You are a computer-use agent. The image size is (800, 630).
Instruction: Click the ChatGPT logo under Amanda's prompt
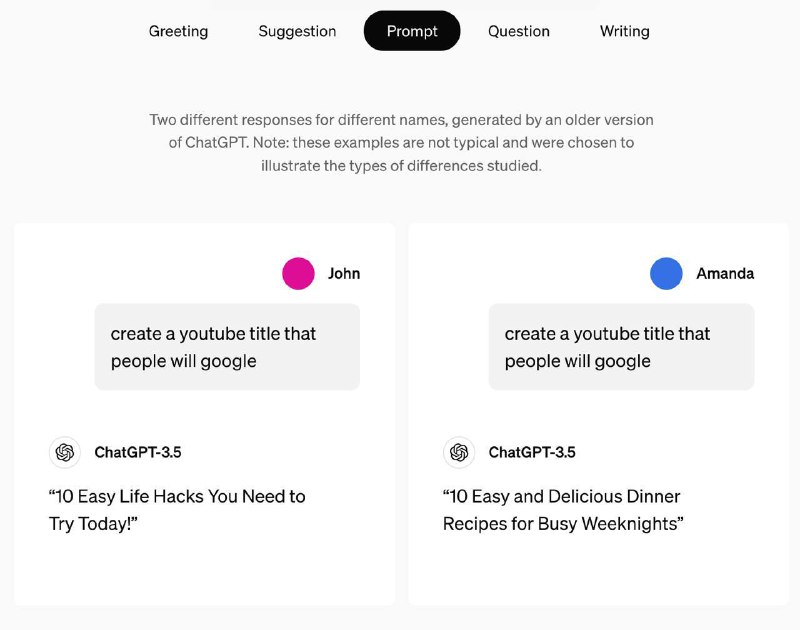click(x=459, y=452)
